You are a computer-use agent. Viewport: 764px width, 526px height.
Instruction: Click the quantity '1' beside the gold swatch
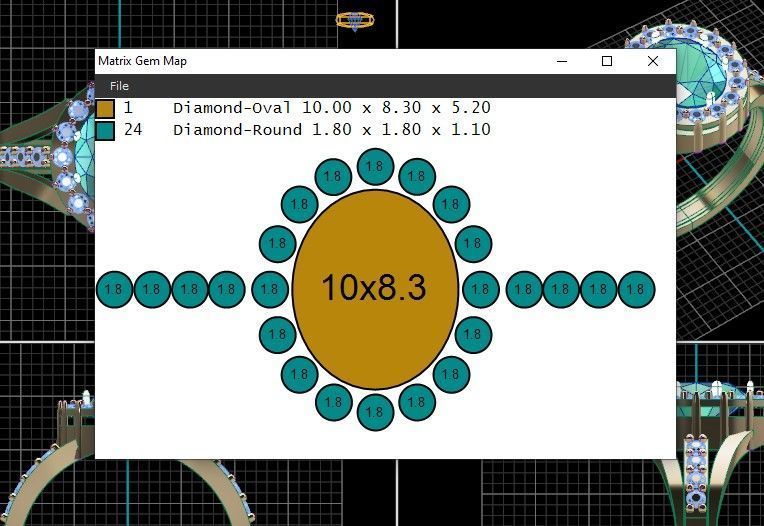[x=128, y=108]
